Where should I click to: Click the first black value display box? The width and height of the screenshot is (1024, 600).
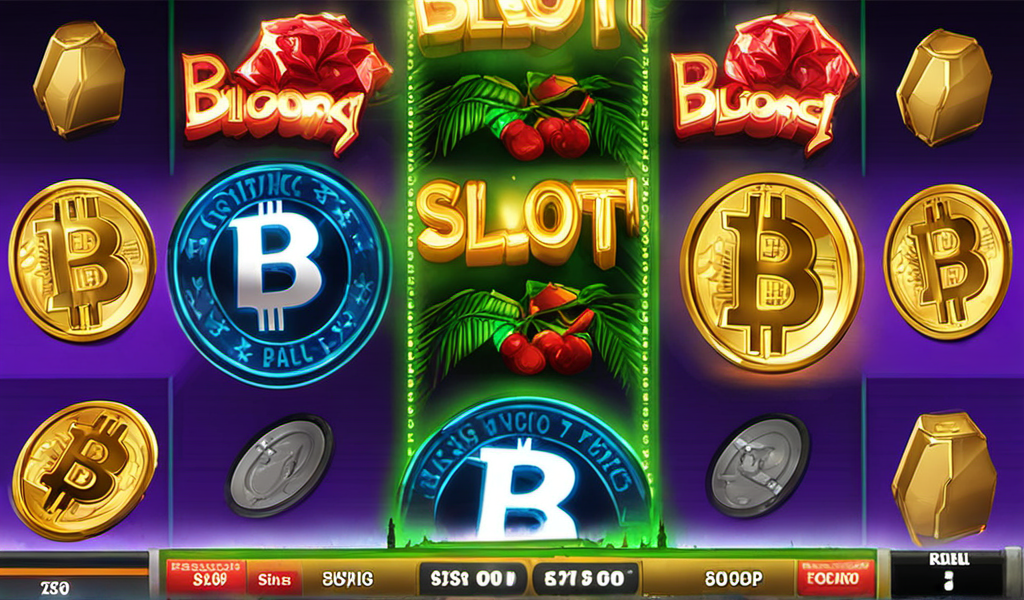click(x=472, y=578)
